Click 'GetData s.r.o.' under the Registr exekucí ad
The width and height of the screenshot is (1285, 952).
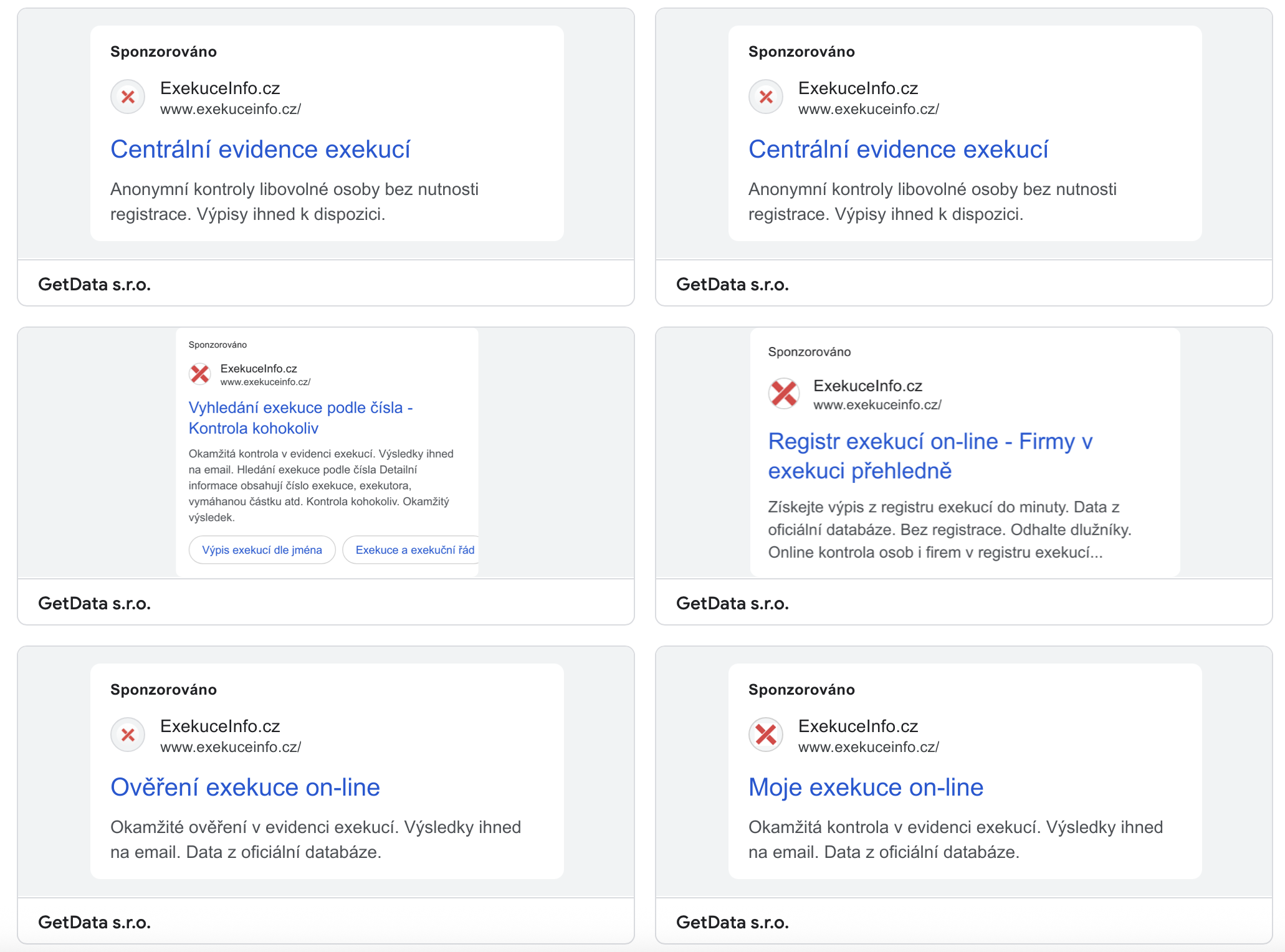point(733,603)
